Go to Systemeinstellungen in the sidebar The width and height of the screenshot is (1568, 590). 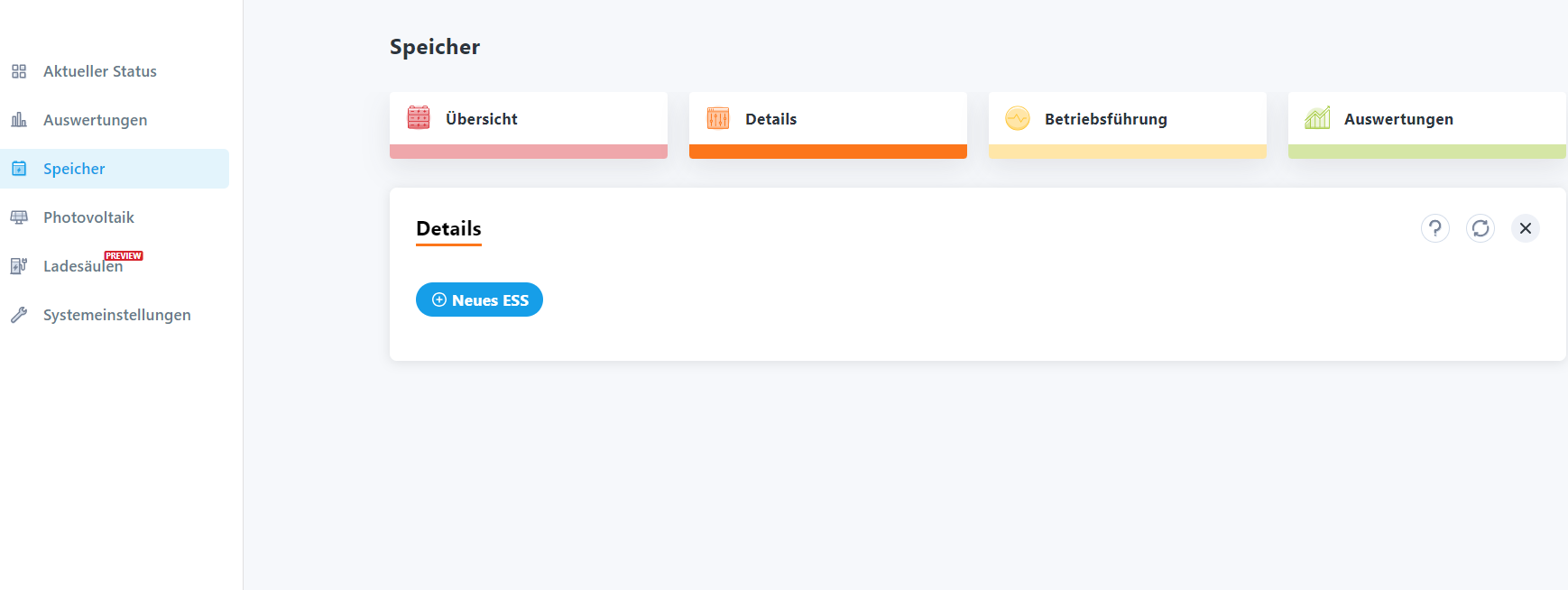click(x=117, y=315)
